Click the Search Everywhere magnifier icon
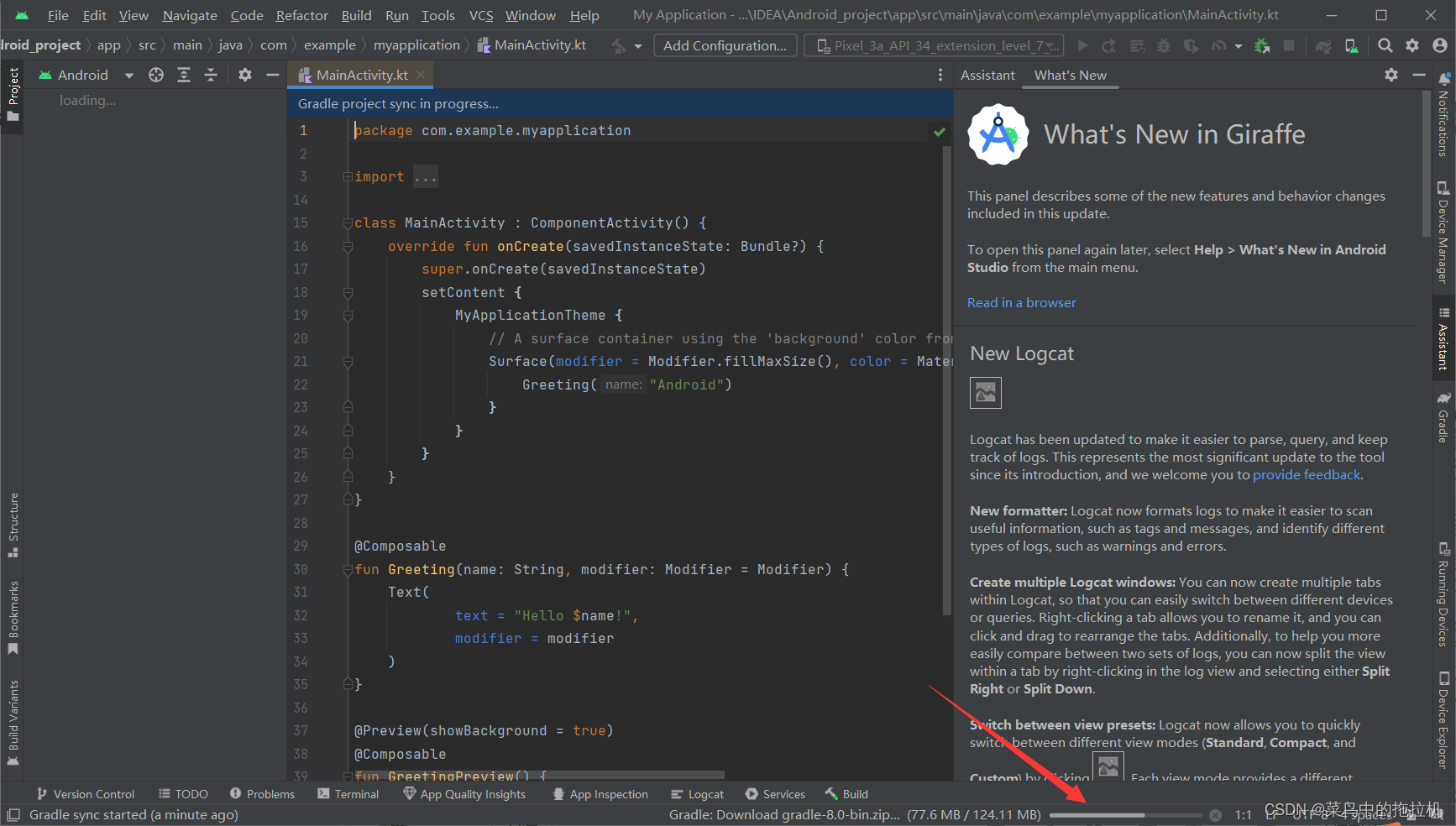Image resolution: width=1456 pixels, height=826 pixels. click(1385, 46)
